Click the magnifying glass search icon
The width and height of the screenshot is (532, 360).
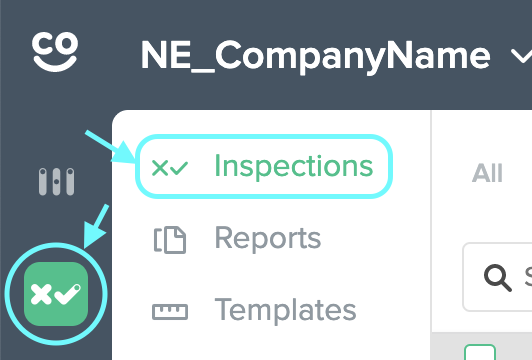pyautogui.click(x=497, y=278)
